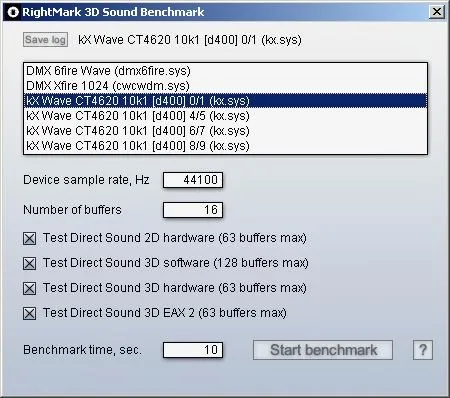Viewport: 450px width, 398px height.
Task: Open help with the question mark button
Action: [423, 350]
